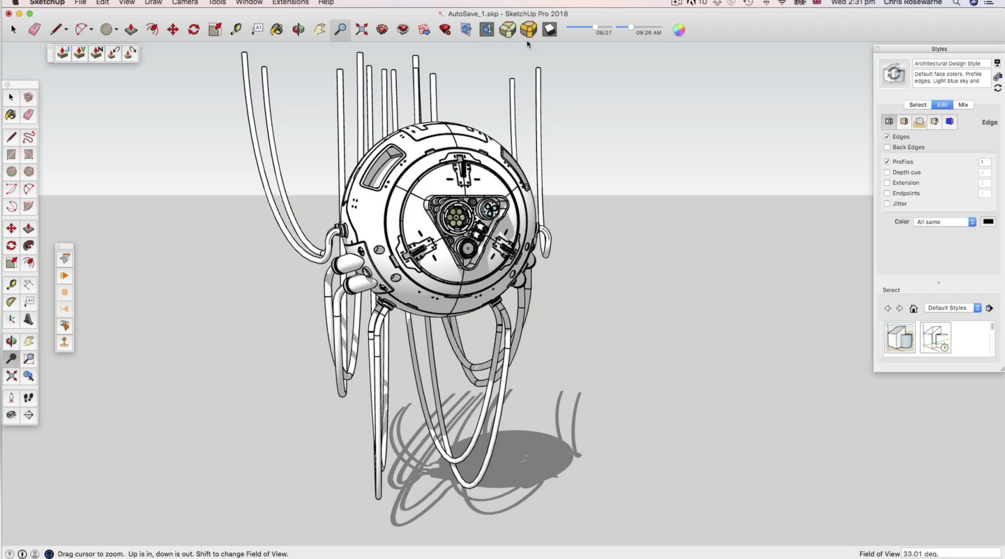This screenshot has width=1005, height=559.
Task: Click the shadow date slider
Action: point(590,27)
